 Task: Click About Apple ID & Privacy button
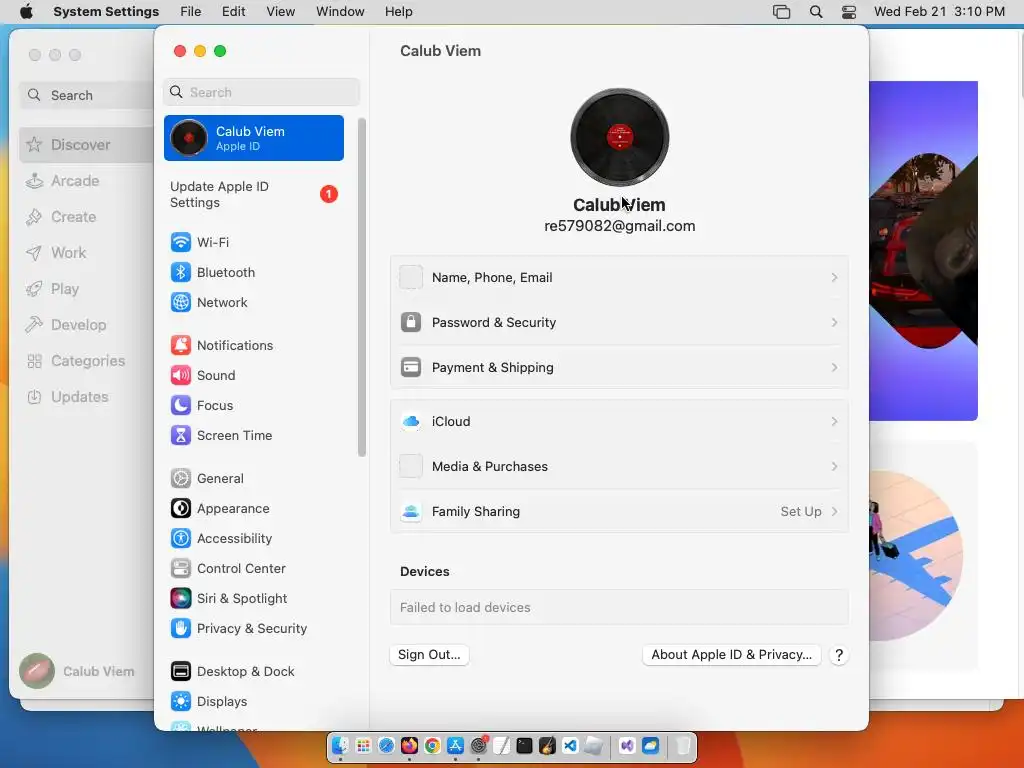pyautogui.click(x=731, y=655)
